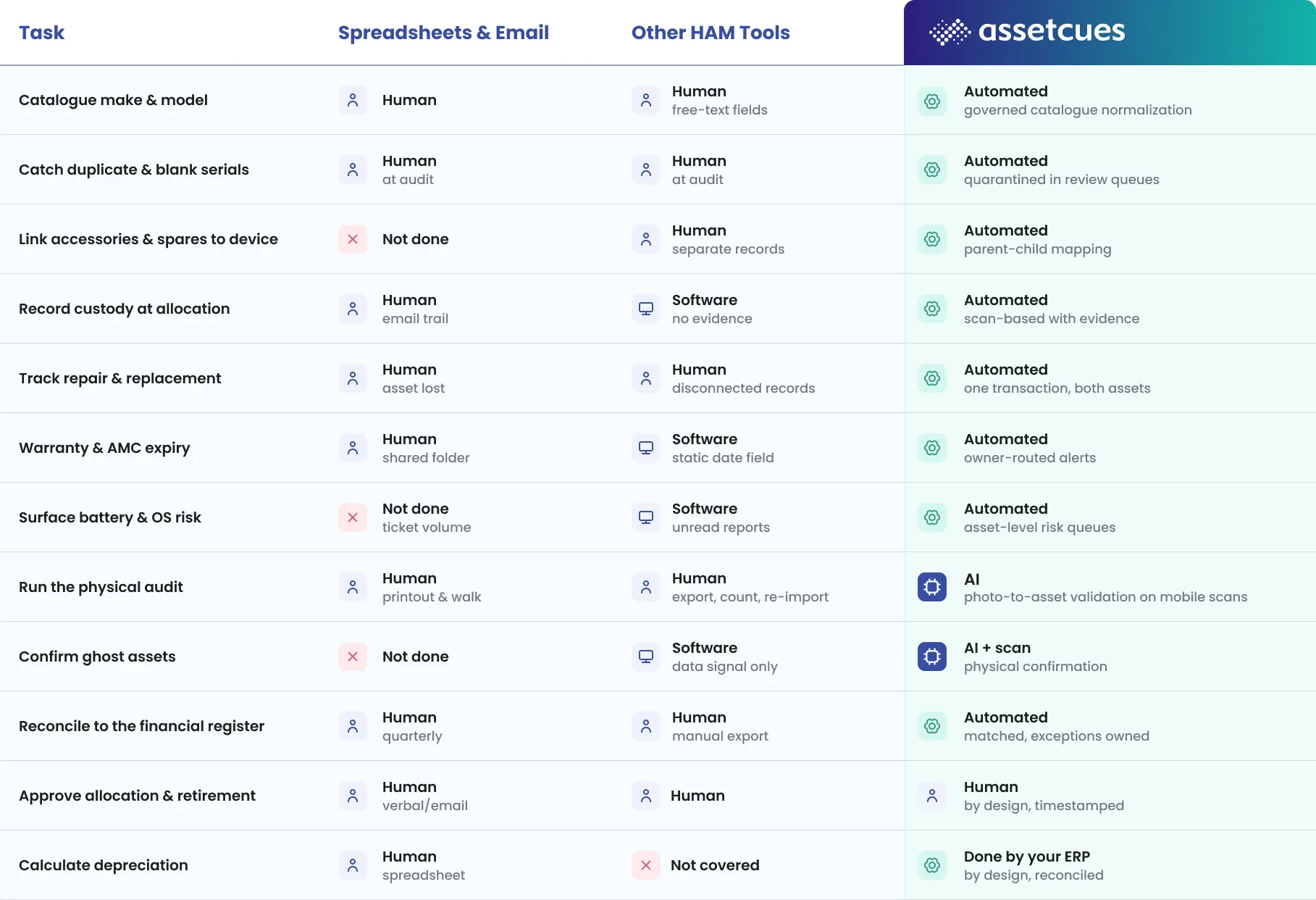Click the assetcues logo in header

[x=1026, y=32]
